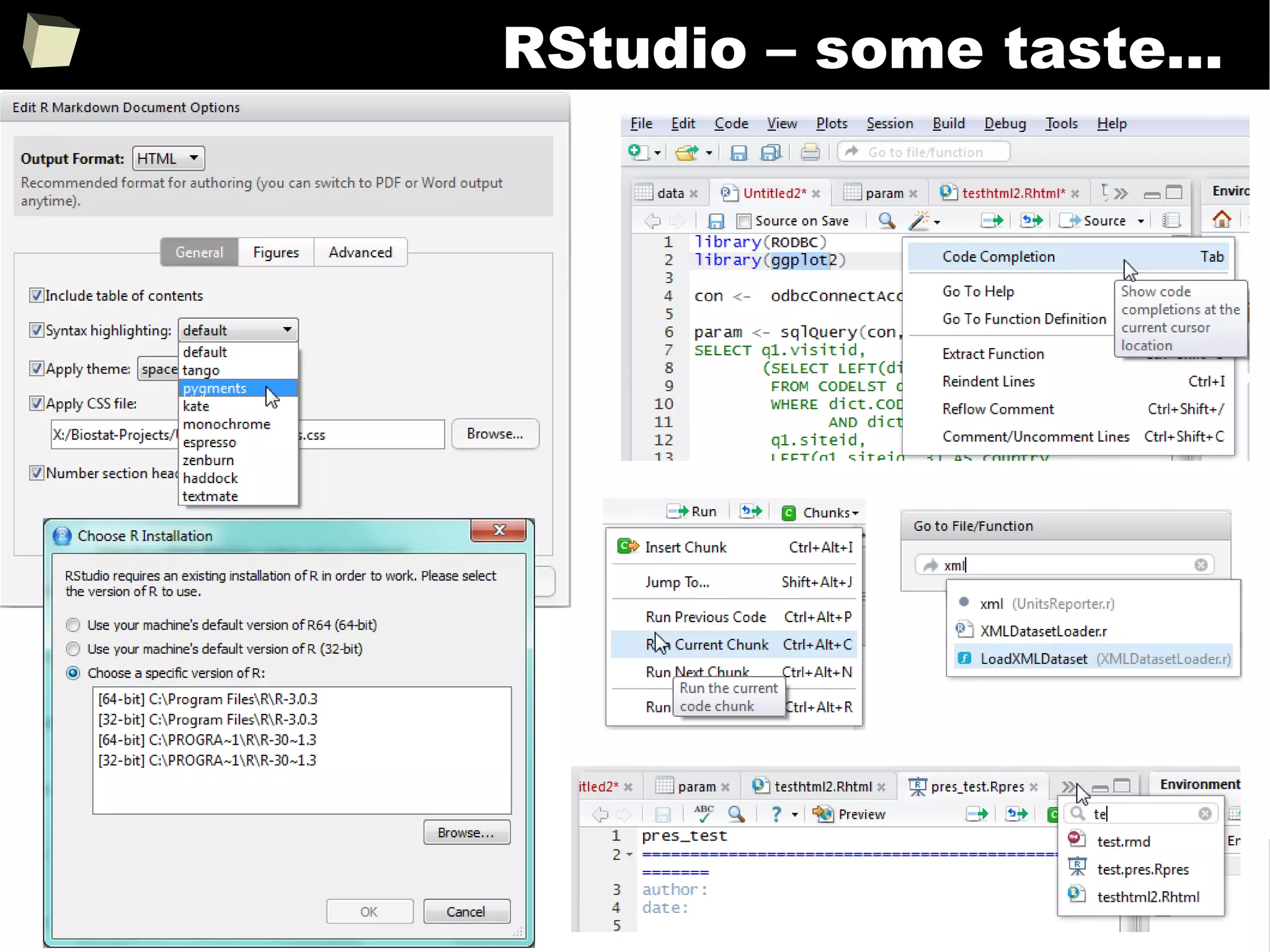This screenshot has width=1270, height=952.
Task: Open the Code Tools magic wand icon
Action: [919, 221]
